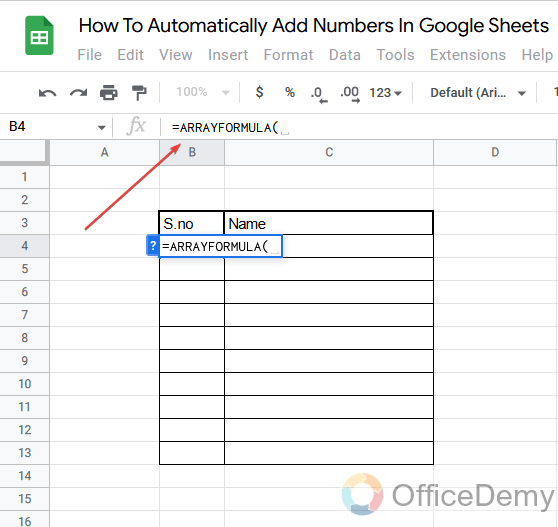Open the View menu
558x527 pixels.
coord(176,55)
